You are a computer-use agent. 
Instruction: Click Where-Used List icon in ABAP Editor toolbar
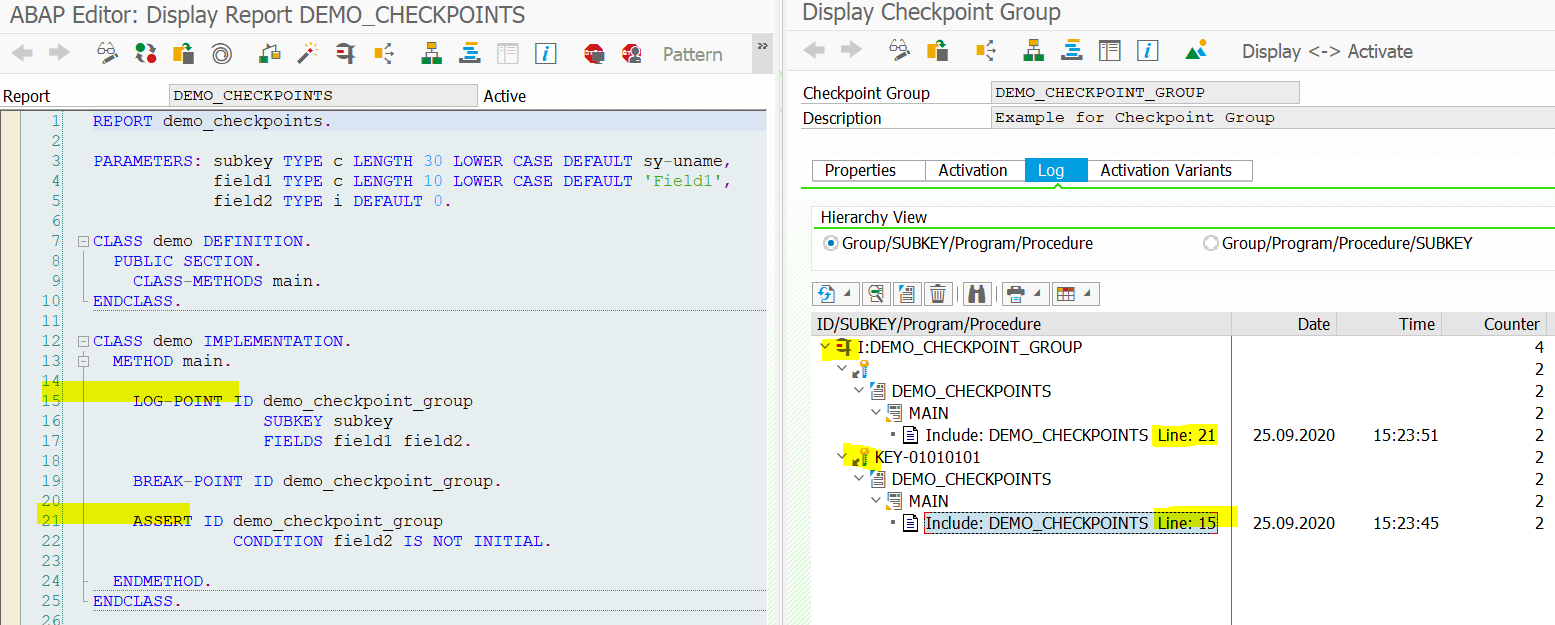pyautogui.click(x=383, y=53)
